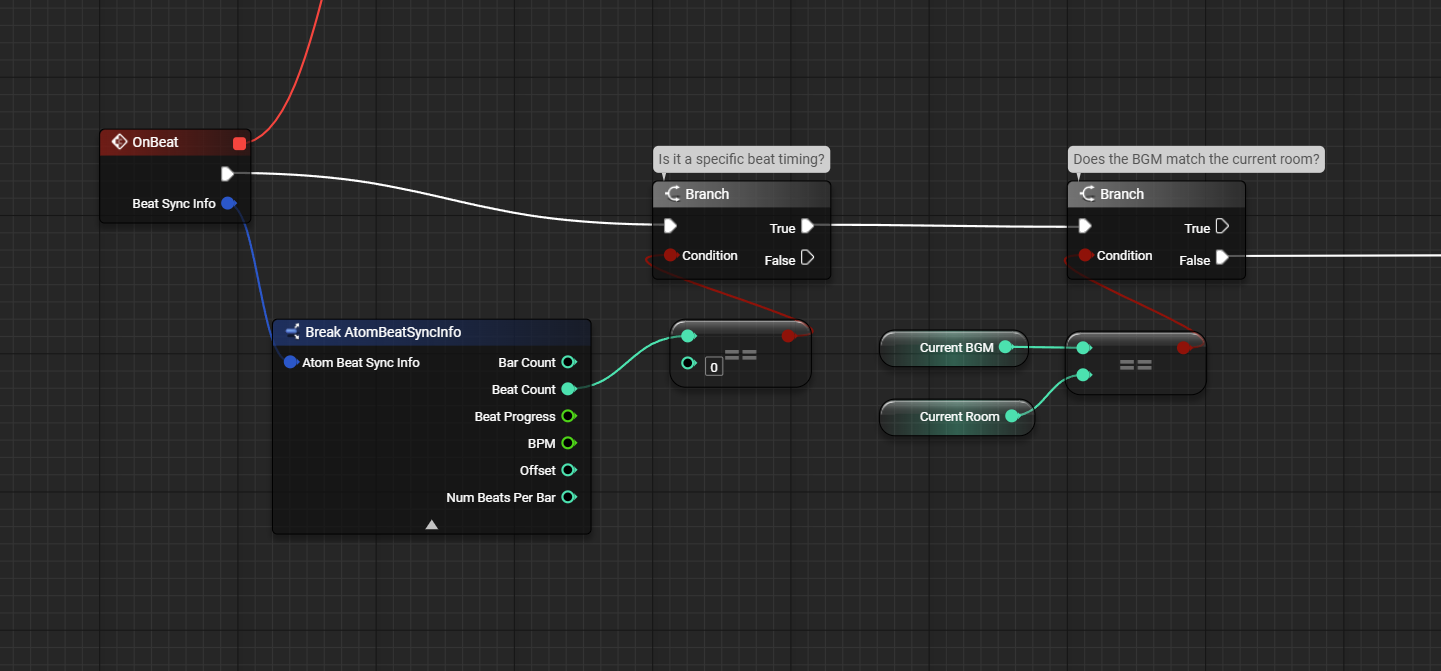The height and width of the screenshot is (671, 1441).
Task: Click the first Branch node's True pin
Action: point(807,227)
